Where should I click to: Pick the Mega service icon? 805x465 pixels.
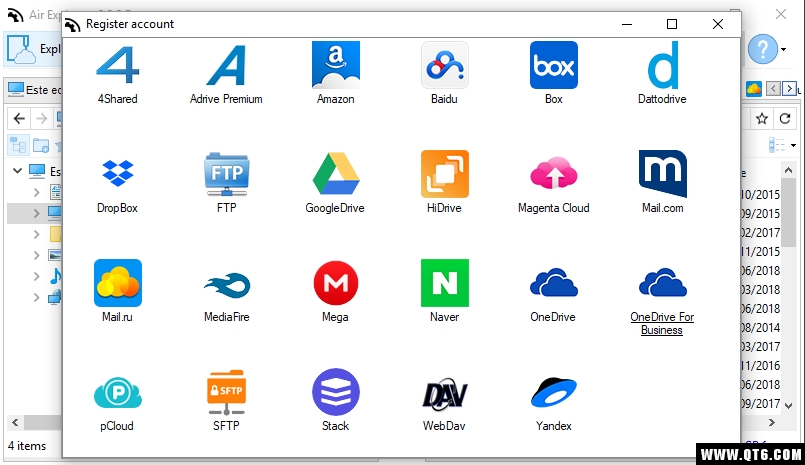pyautogui.click(x=335, y=292)
